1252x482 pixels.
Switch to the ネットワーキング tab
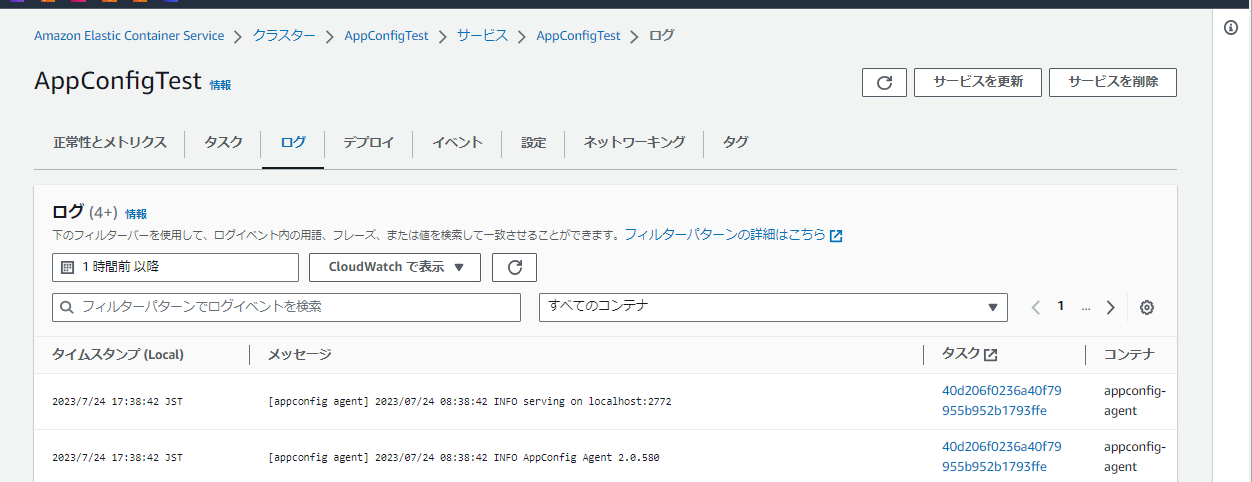tap(634, 143)
